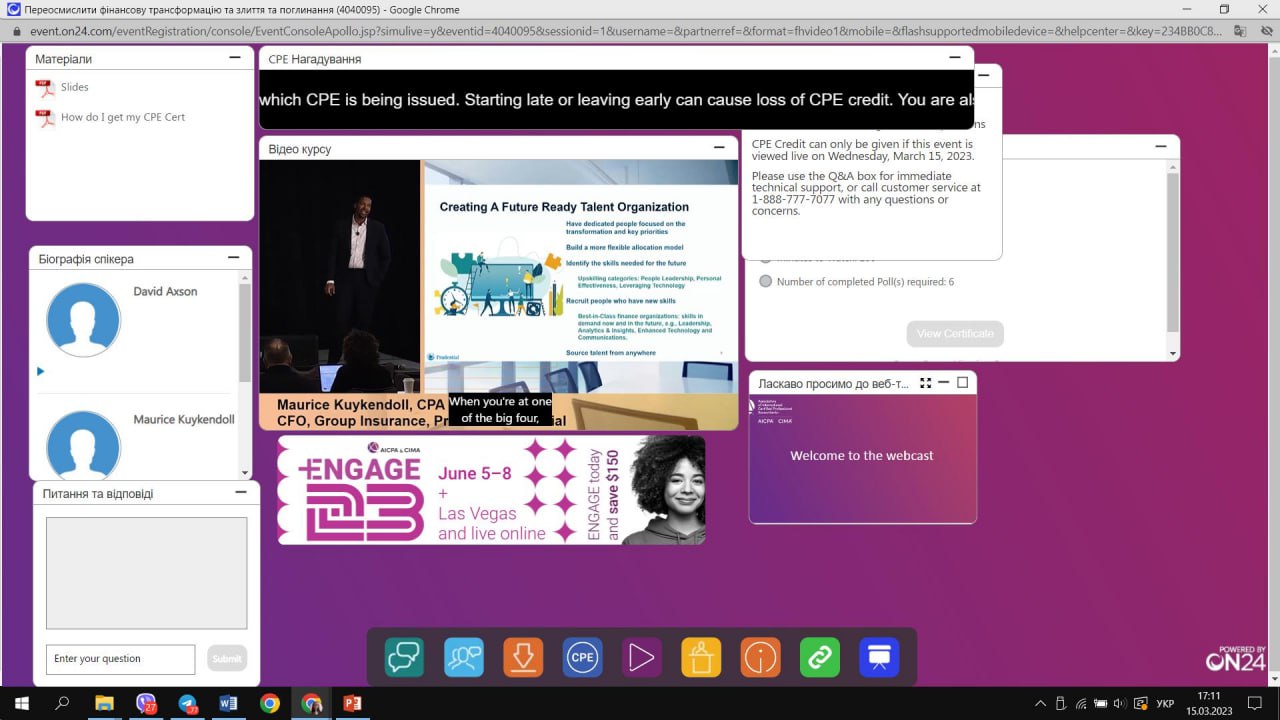The width and height of the screenshot is (1280, 720).
Task: Open the green chain link dock icon
Action: 820,657
